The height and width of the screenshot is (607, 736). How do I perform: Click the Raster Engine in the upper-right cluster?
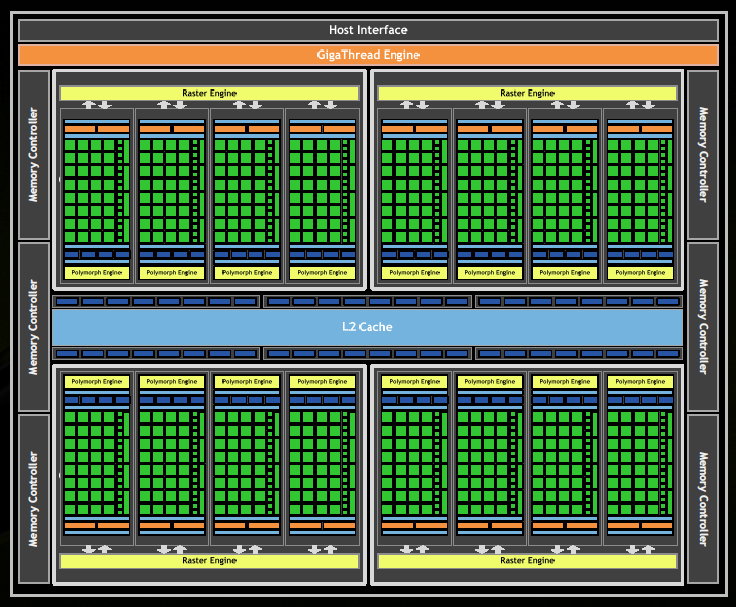click(x=526, y=93)
